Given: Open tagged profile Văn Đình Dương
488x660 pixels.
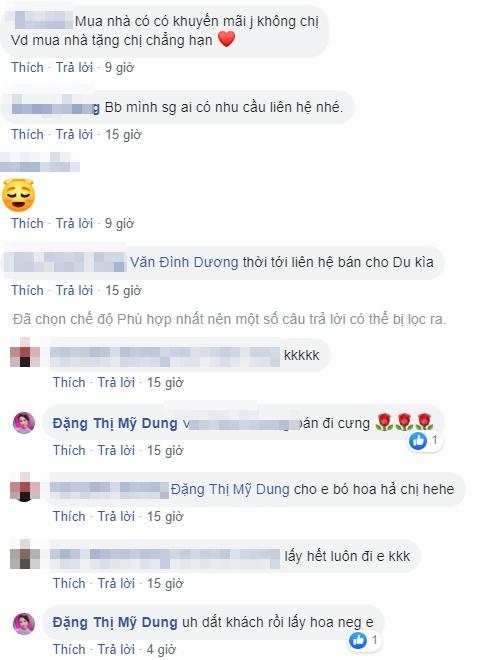Looking at the screenshot, I should click(x=184, y=262).
